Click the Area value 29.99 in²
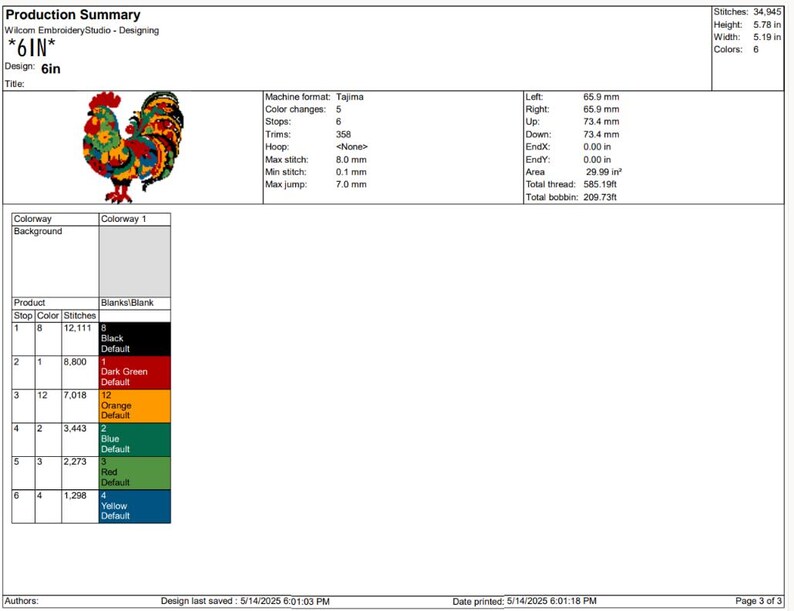The height and width of the screenshot is (611, 794). (x=604, y=172)
